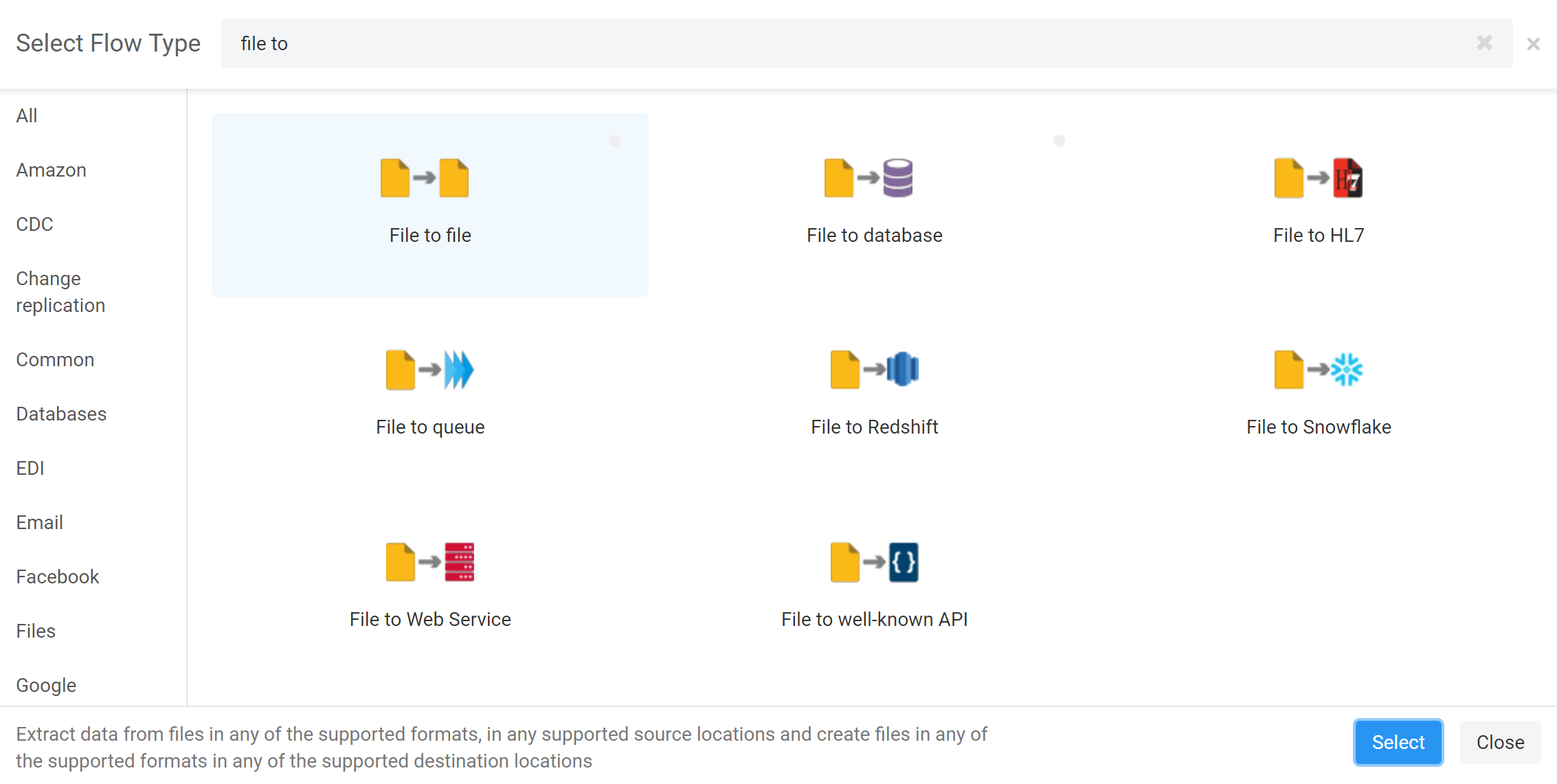Open the Email category
This screenshot has width=1557, height=784.
39,522
